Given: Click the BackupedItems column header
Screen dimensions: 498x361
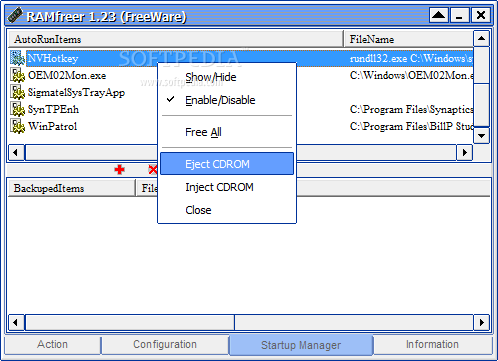Looking at the screenshot, I should point(72,188).
